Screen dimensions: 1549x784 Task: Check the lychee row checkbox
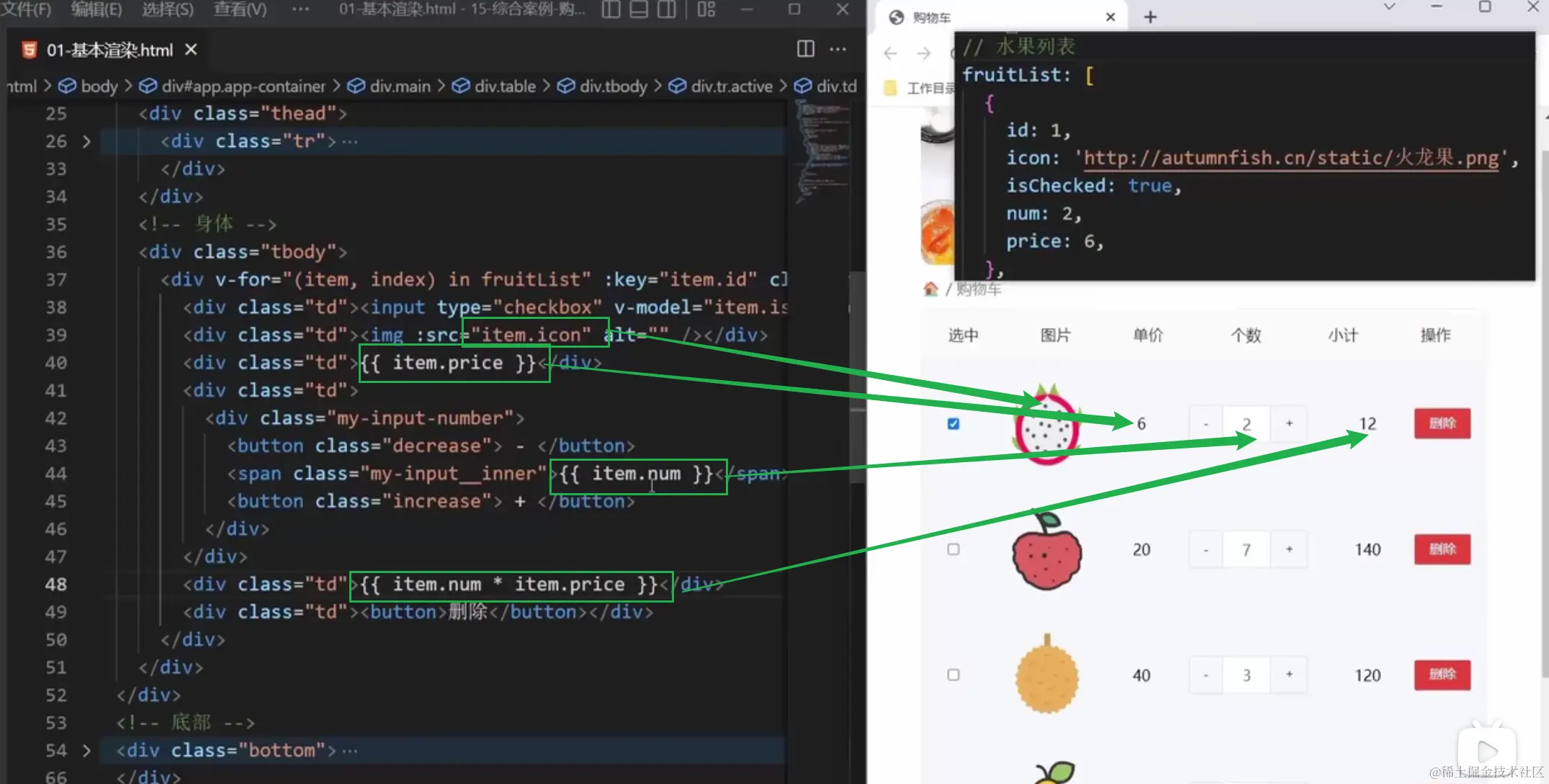(953, 549)
